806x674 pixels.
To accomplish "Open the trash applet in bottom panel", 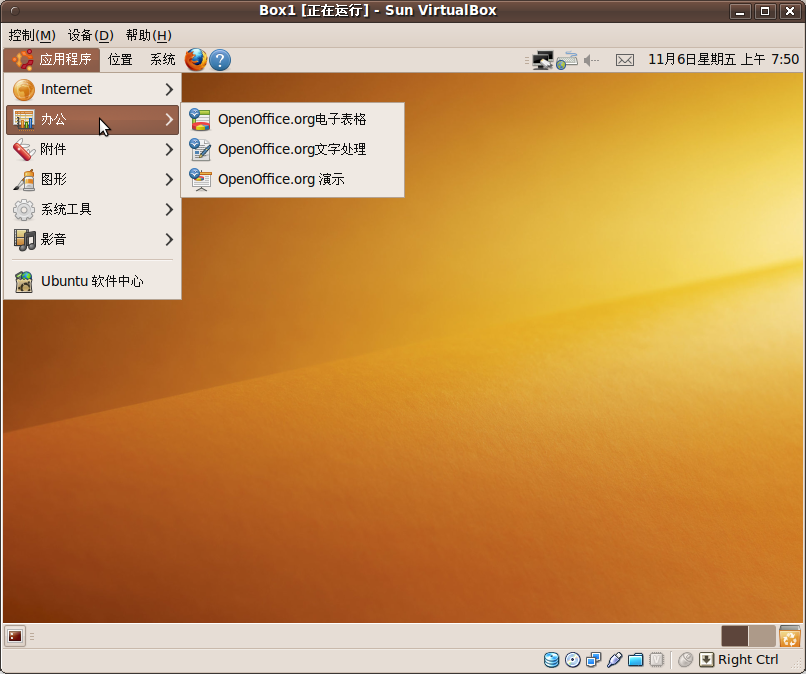I will point(790,636).
